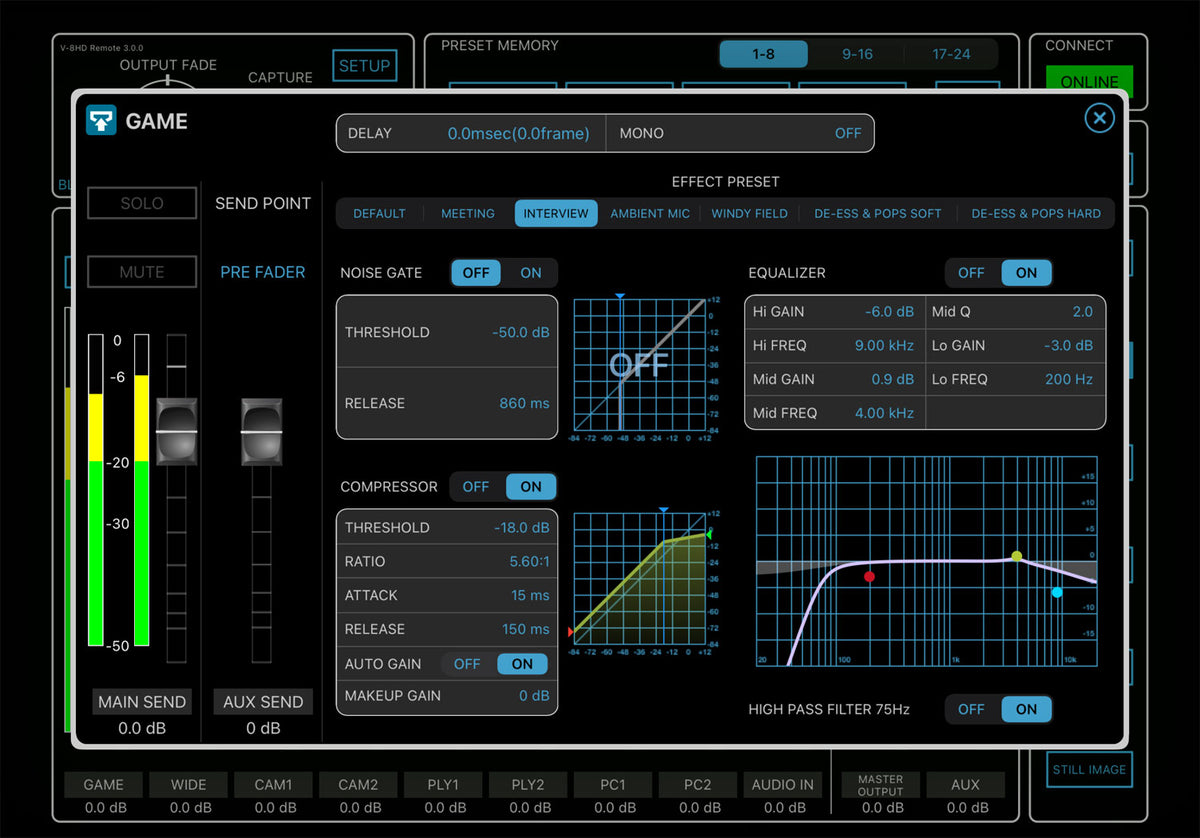Select the red Lo FREQ node on EQ curve
Image resolution: width=1200 pixels, height=838 pixels.
[870, 577]
